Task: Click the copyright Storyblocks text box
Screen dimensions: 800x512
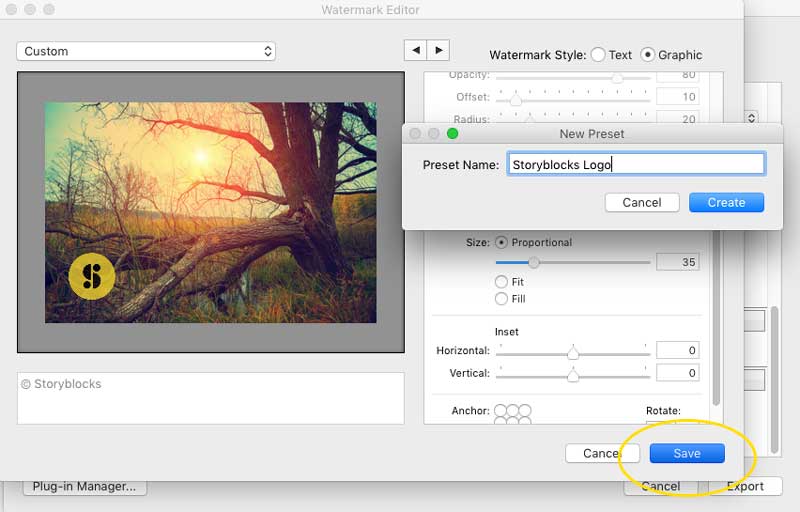Action: click(x=211, y=398)
